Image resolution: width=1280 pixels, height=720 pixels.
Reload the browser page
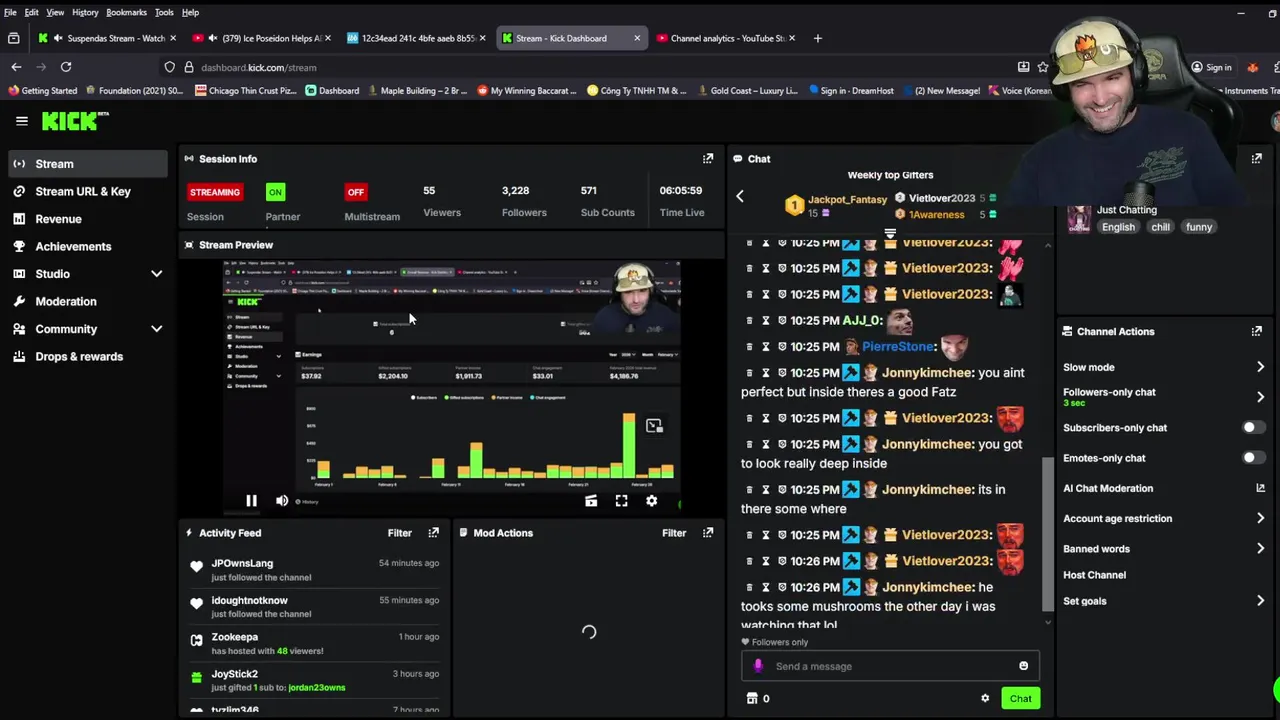[x=66, y=67]
